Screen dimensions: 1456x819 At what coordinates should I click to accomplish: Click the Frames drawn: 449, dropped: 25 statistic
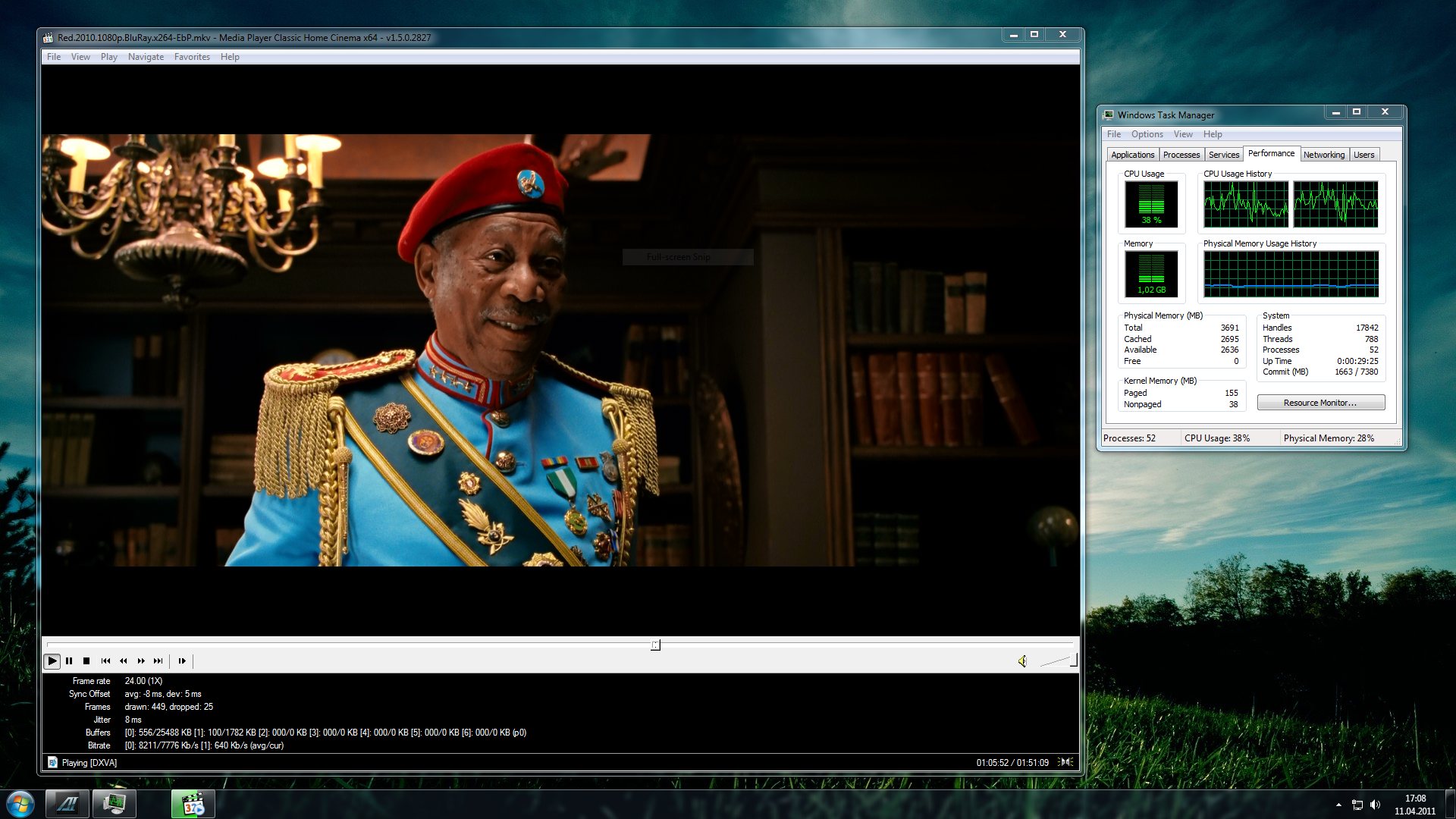point(169,707)
